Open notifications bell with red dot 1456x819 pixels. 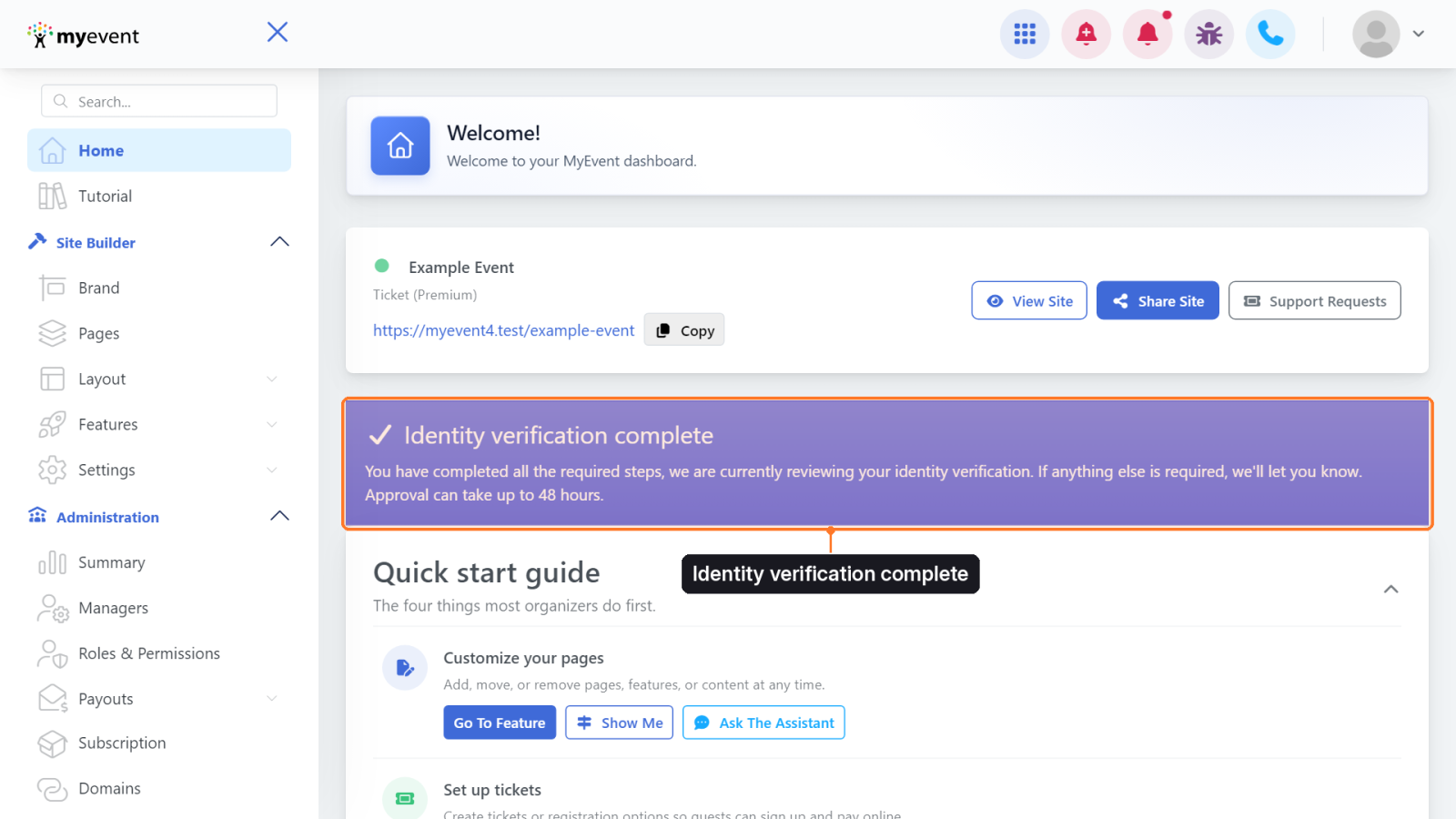click(x=1148, y=35)
